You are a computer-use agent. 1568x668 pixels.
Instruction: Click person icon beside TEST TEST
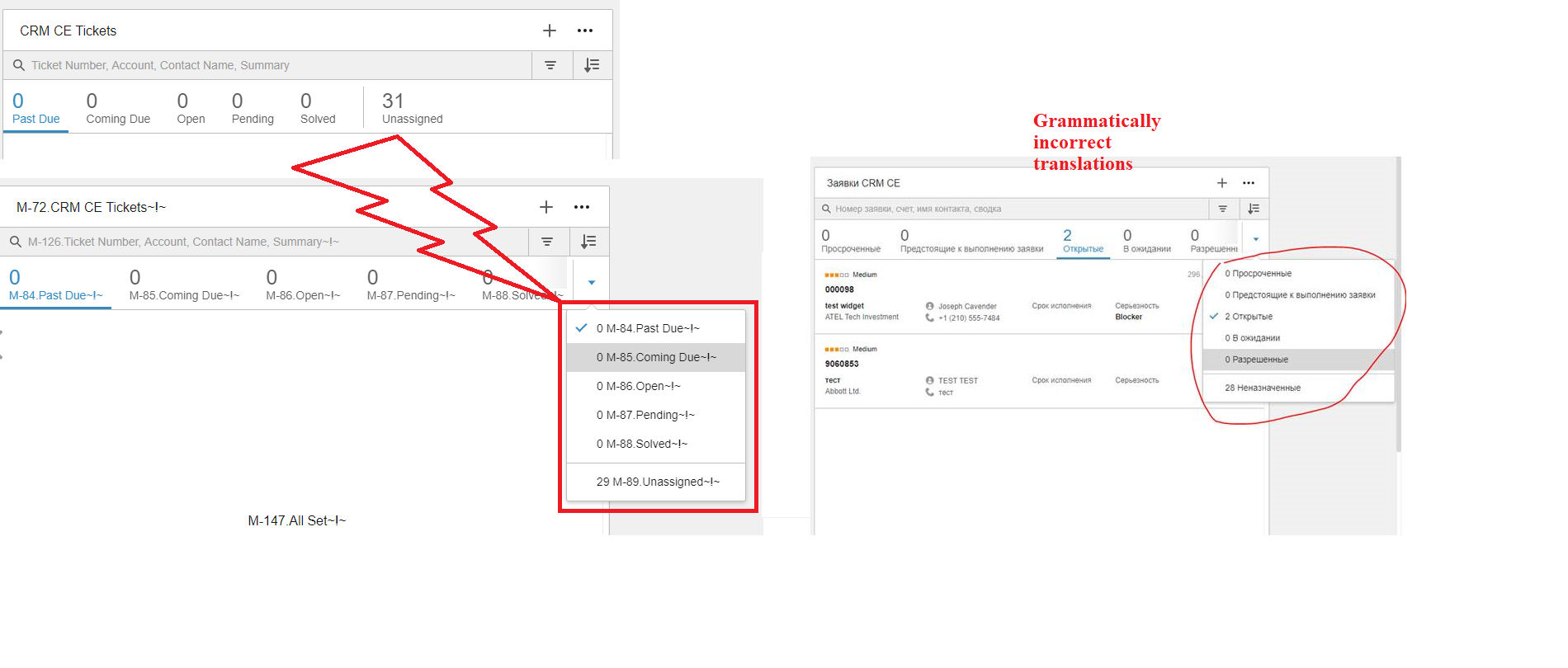930,380
